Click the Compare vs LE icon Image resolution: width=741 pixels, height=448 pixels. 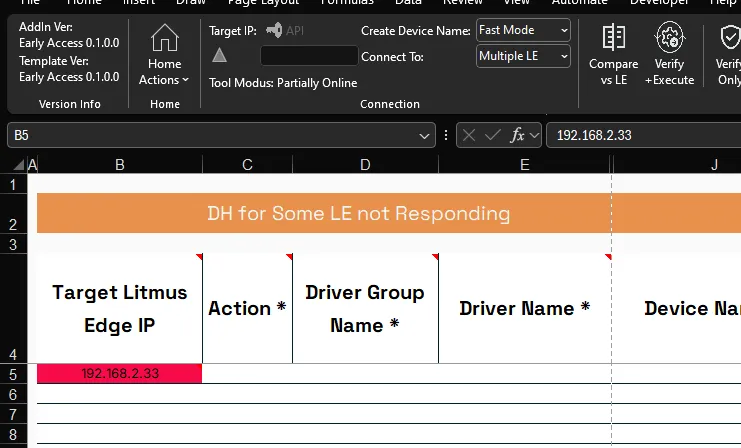click(613, 37)
